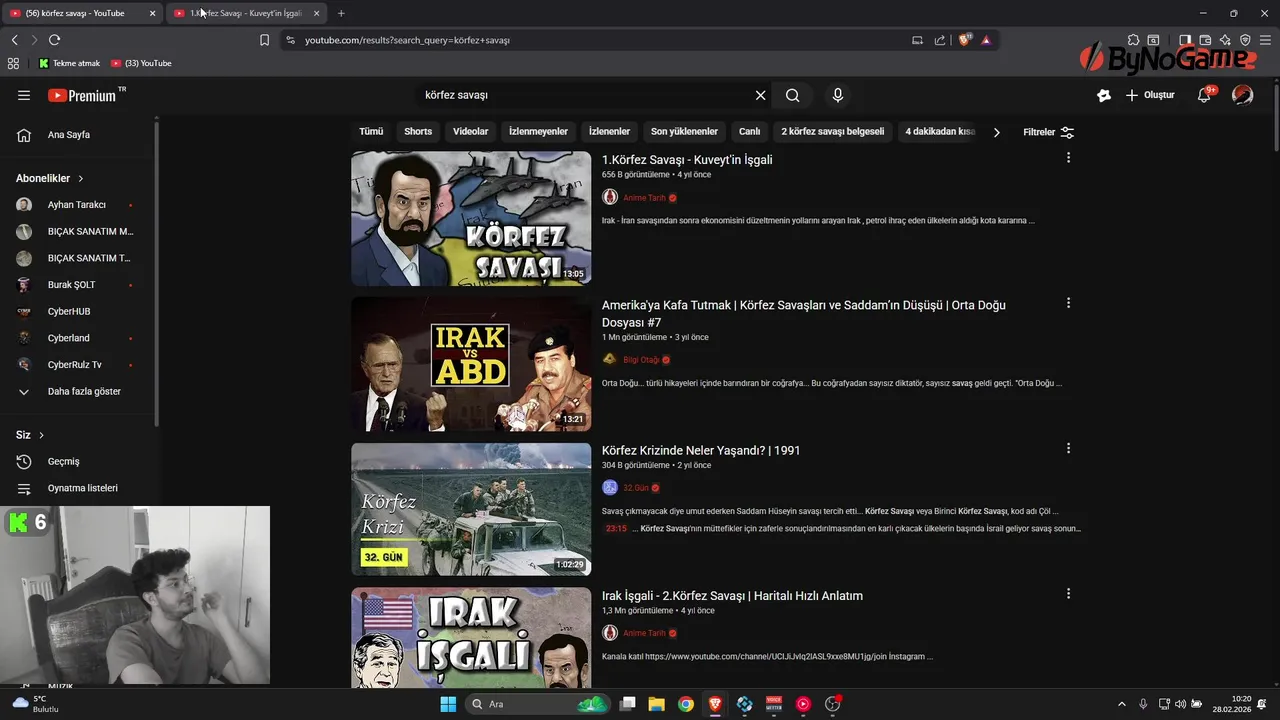This screenshot has height=720, width=1280.
Task: Open File Explorer from the taskbar
Action: (657, 704)
